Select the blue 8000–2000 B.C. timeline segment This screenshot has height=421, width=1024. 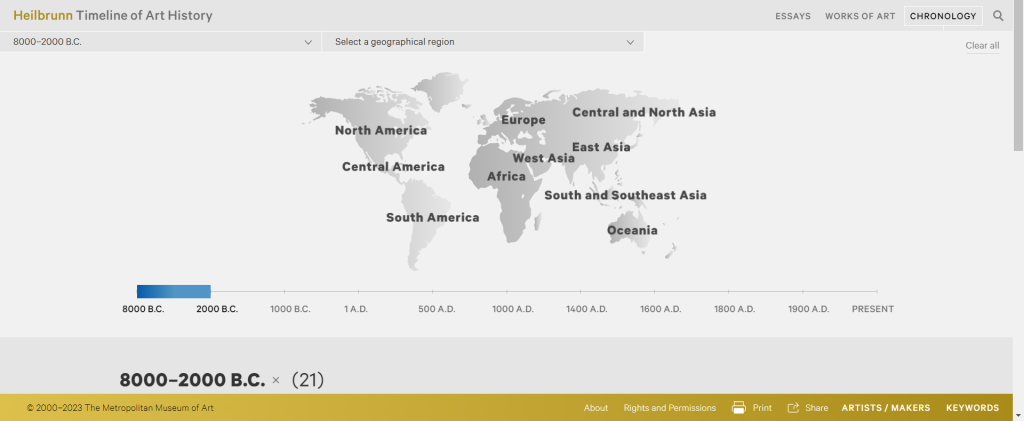[174, 291]
